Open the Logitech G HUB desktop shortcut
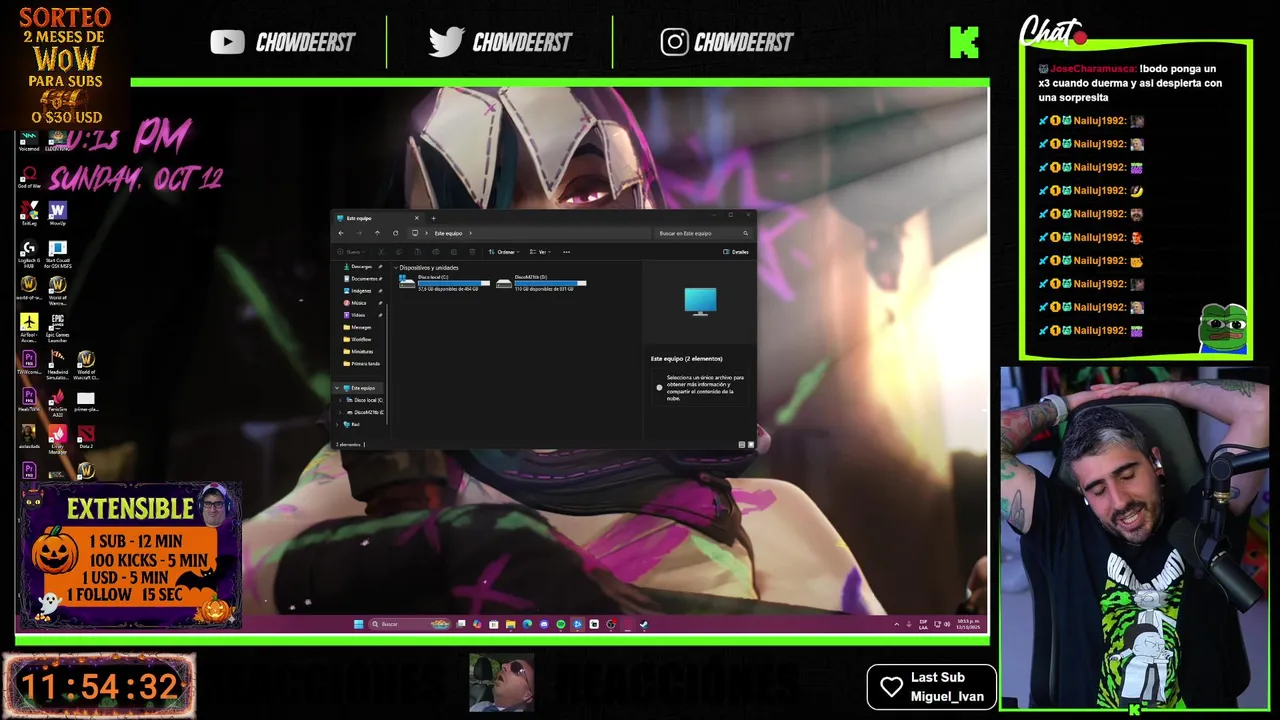 (29, 255)
